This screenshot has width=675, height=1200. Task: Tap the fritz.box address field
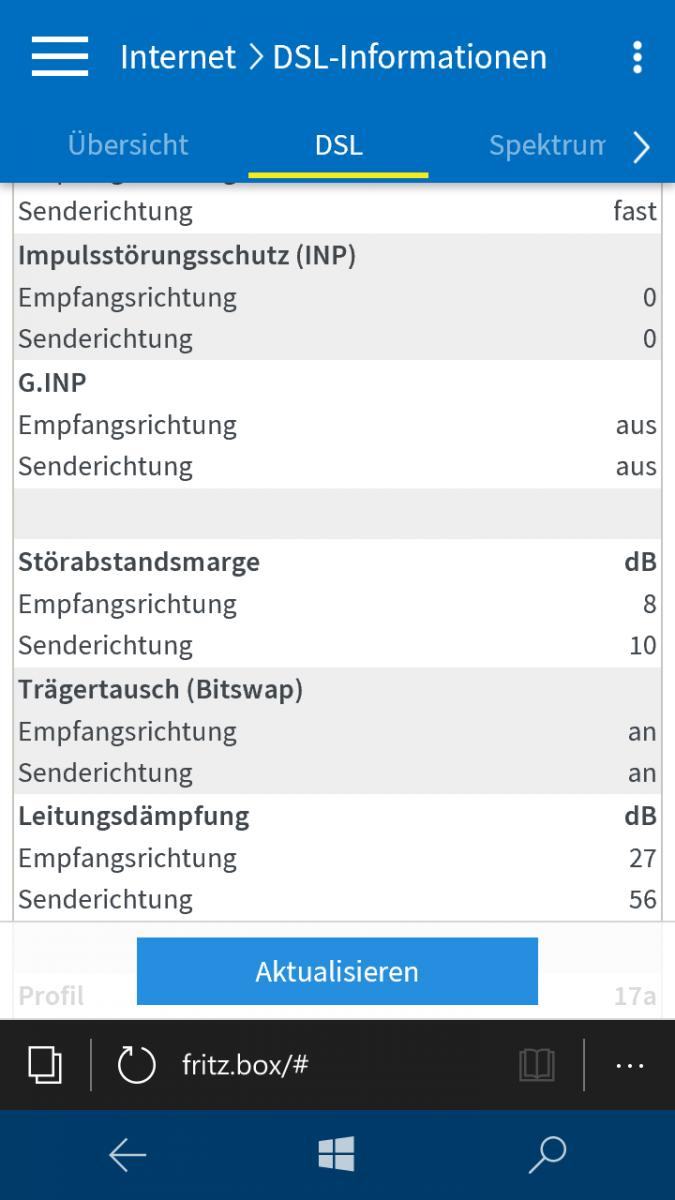(245, 1064)
